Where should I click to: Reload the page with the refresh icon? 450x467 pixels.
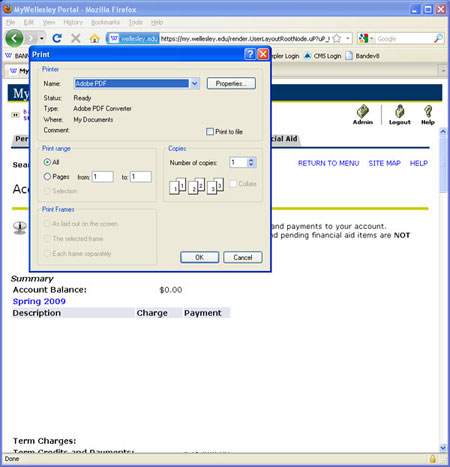pos(57,38)
